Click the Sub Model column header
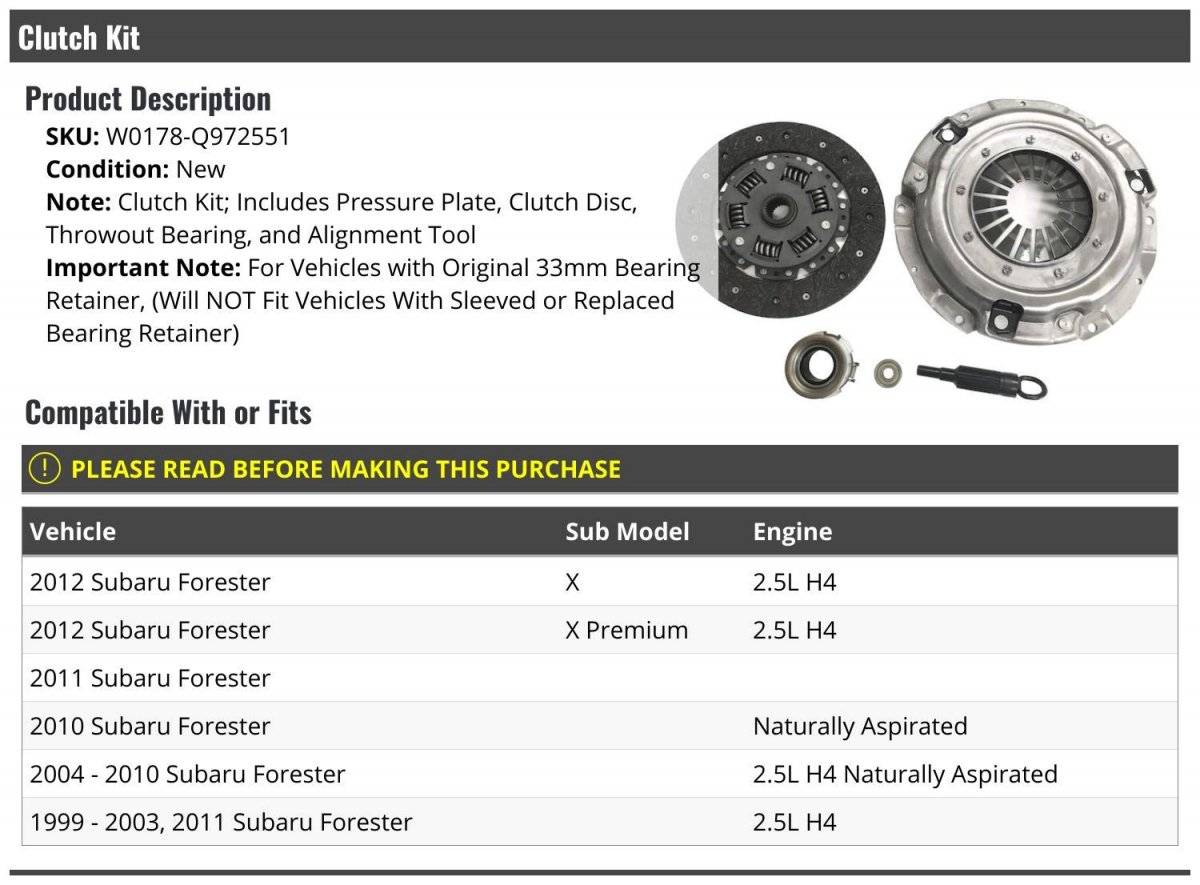Screen dimensions: 1200x885 (x=627, y=532)
